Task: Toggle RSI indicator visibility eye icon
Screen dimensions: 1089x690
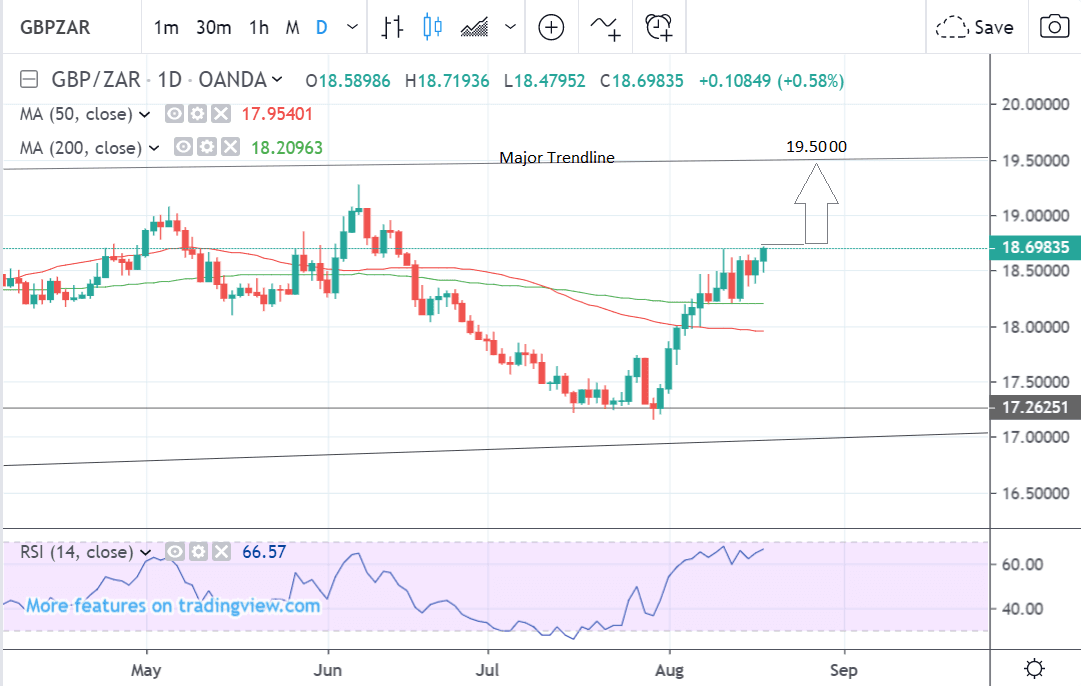Action: click(175, 552)
